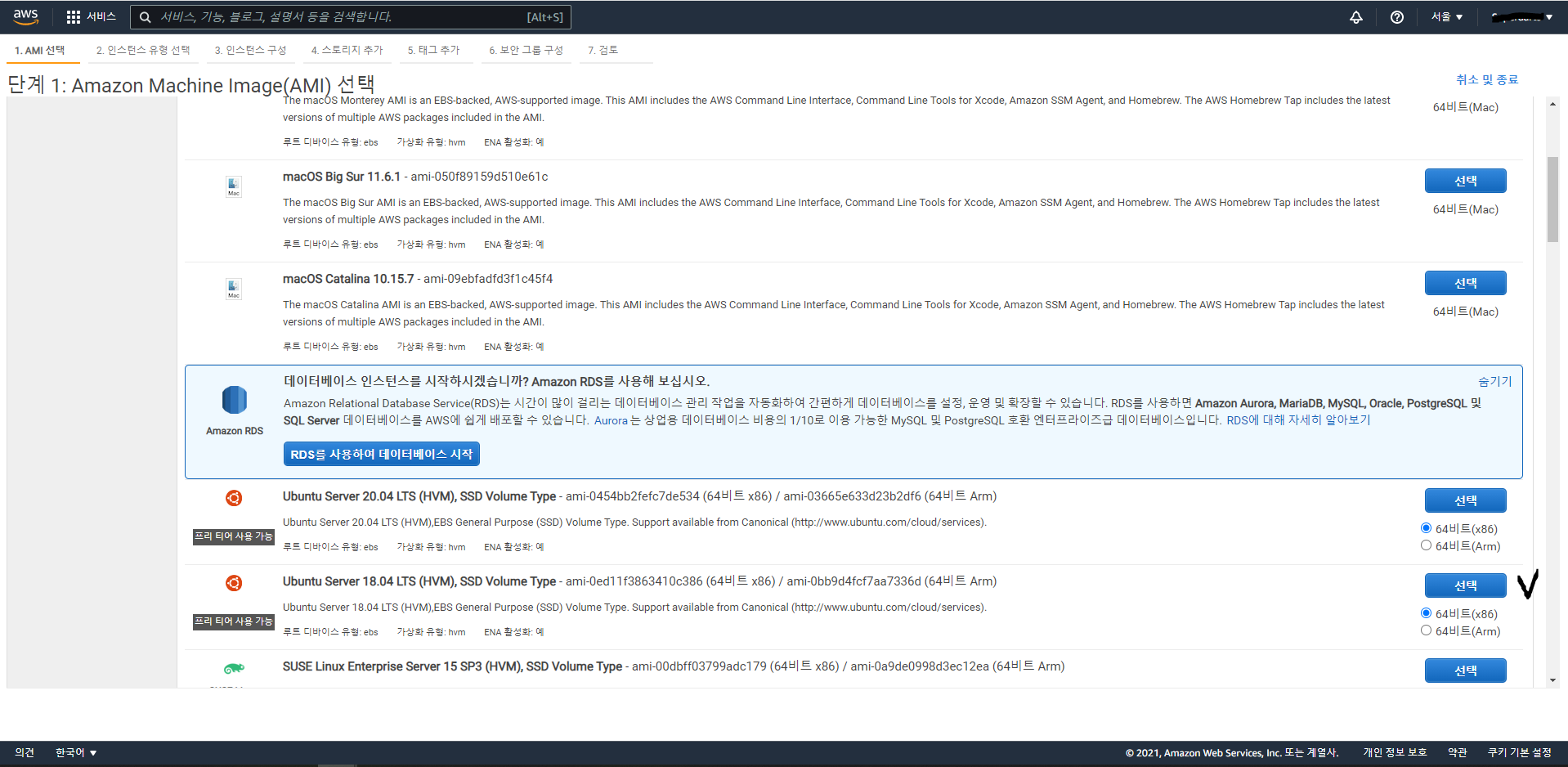This screenshot has height=767, width=1568.
Task: Click the macOS Catalina AMI icon
Action: (x=234, y=289)
